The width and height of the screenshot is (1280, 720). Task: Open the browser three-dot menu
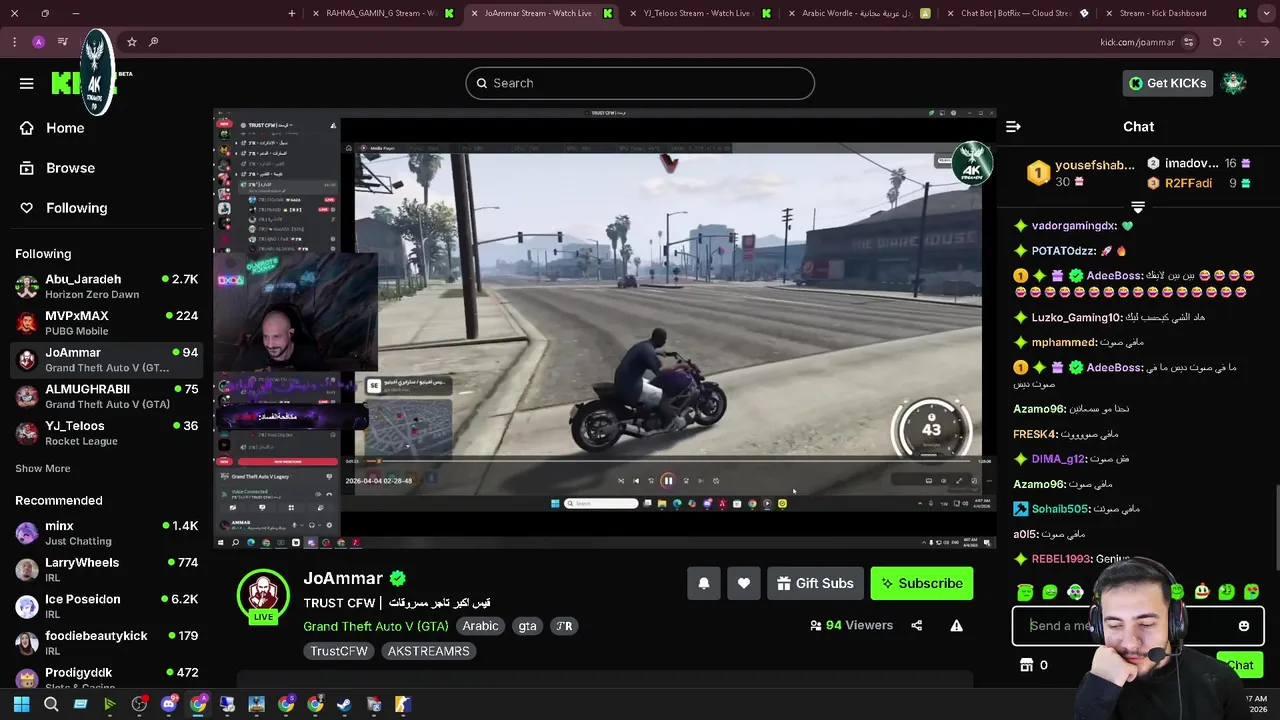pyautogui.click(x=14, y=42)
